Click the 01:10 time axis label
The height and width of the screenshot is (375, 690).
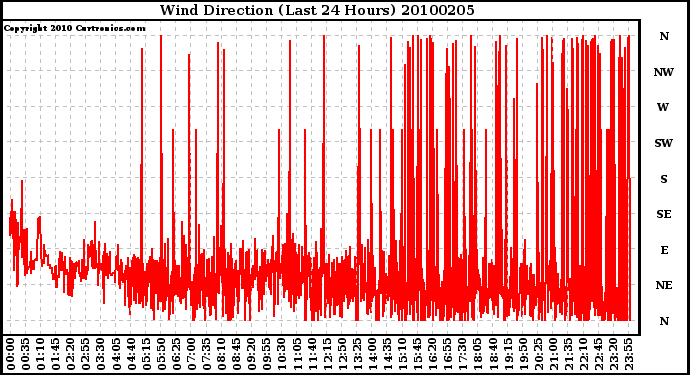40,355
